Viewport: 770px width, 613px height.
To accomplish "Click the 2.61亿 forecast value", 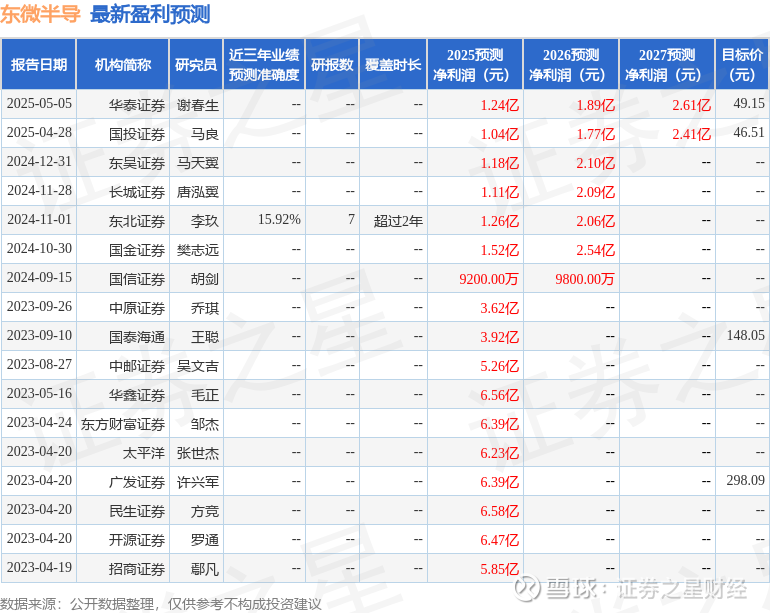I will click(x=691, y=105).
